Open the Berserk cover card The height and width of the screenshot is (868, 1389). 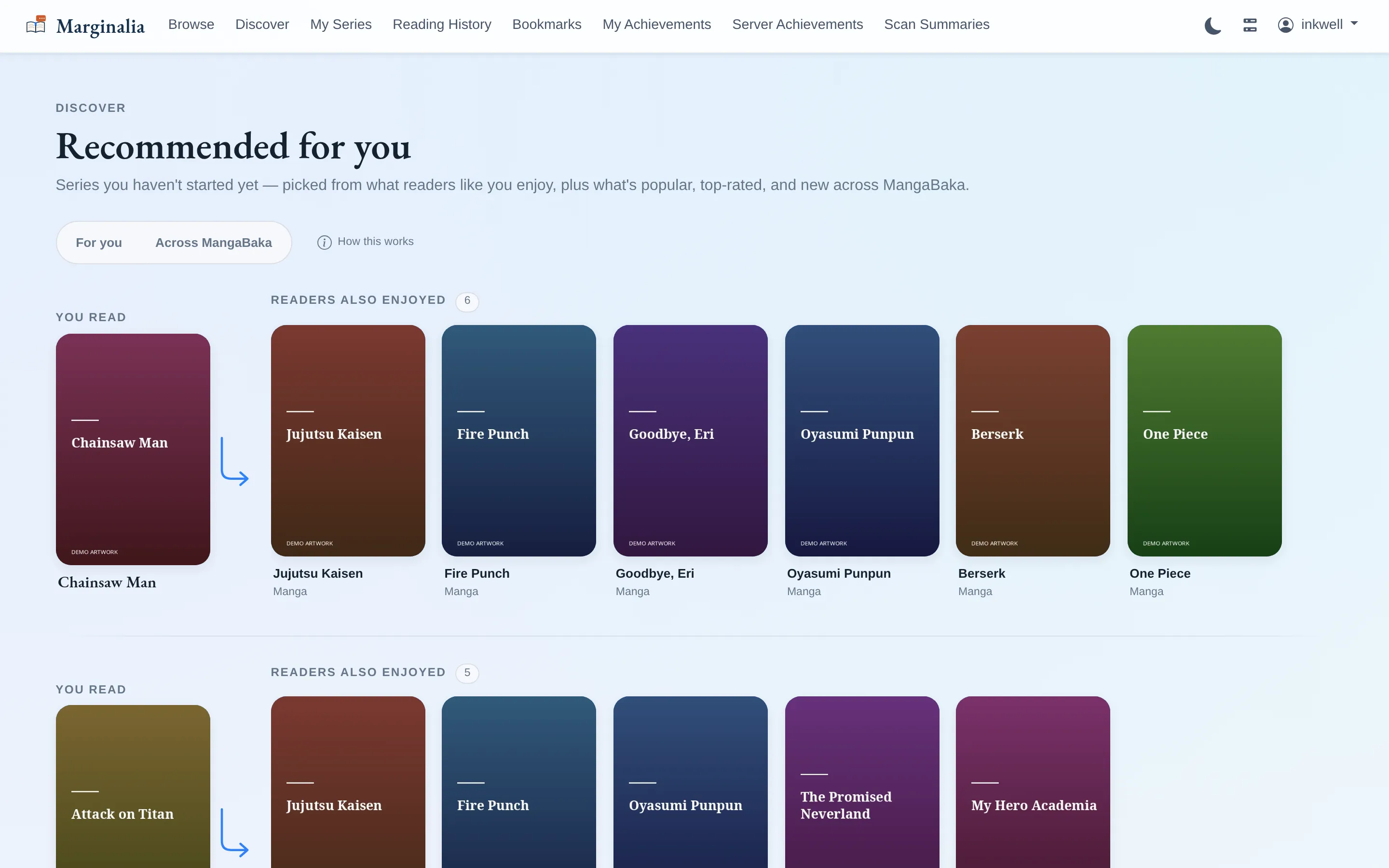1033,440
